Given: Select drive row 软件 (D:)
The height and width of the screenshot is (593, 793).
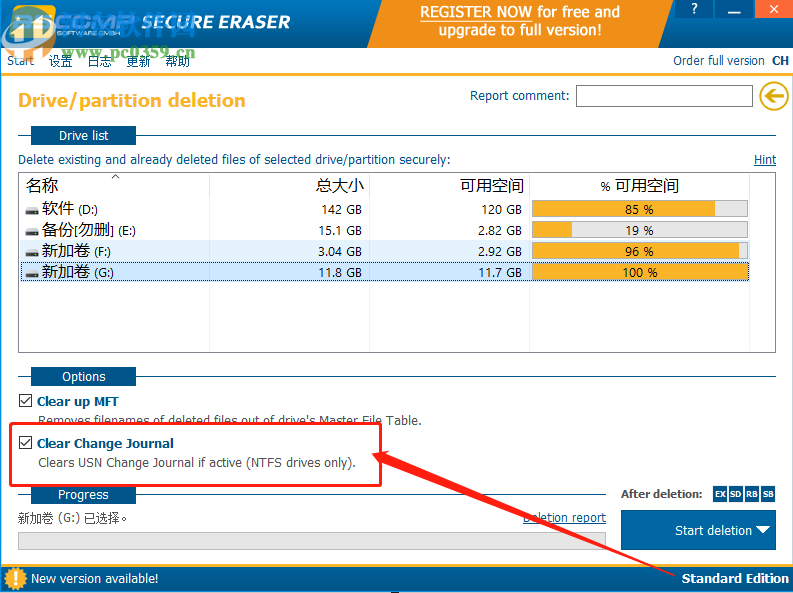Looking at the screenshot, I should 384,209.
